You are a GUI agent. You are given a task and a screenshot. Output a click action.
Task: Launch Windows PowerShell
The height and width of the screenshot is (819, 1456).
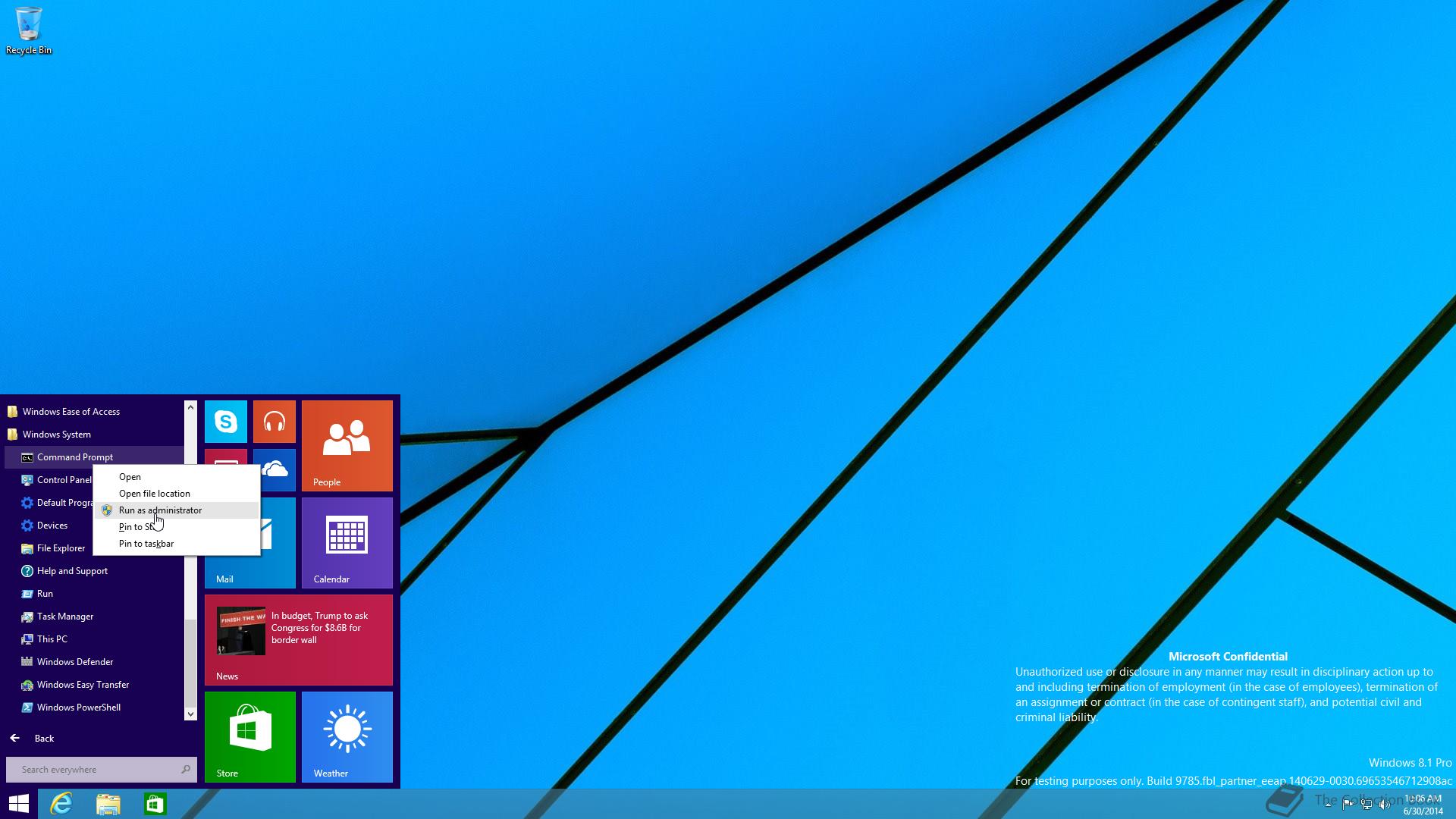coord(94,708)
